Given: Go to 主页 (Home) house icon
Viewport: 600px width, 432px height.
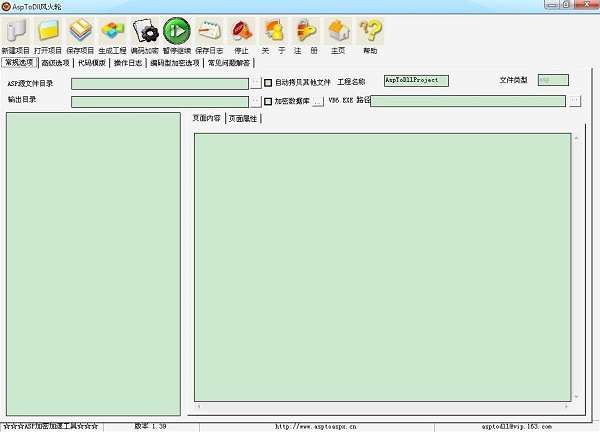Looking at the screenshot, I should tap(338, 31).
